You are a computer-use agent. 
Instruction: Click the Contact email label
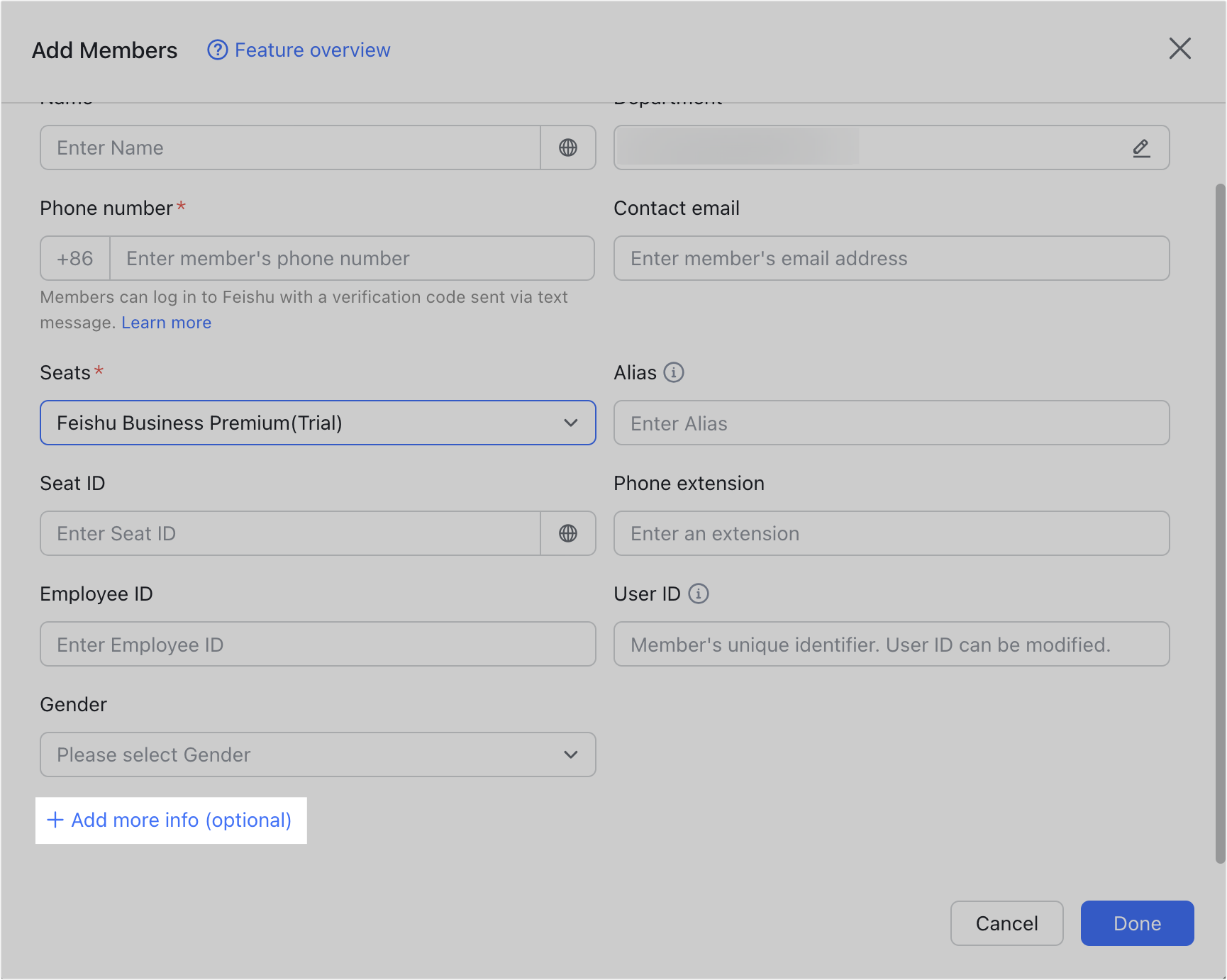point(677,208)
